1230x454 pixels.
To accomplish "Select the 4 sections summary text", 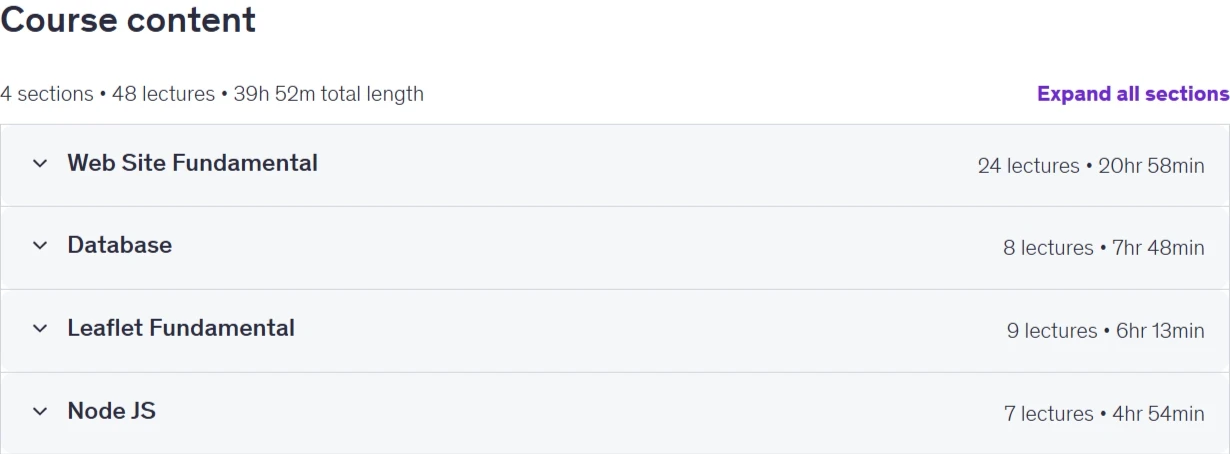I will click(x=47, y=94).
